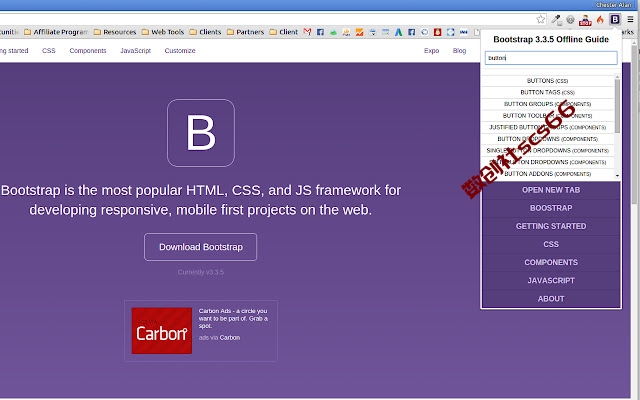Open Expo link in navbar
This screenshot has height=400, width=640.
point(431,51)
